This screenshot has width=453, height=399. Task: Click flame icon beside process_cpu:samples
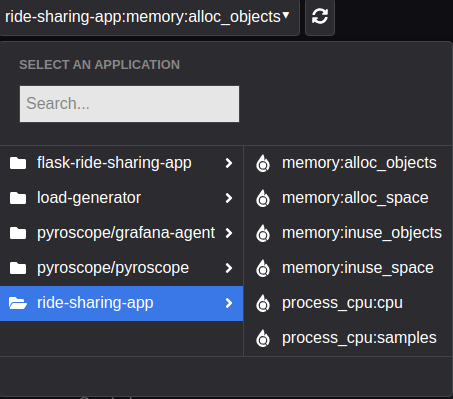[263, 338]
